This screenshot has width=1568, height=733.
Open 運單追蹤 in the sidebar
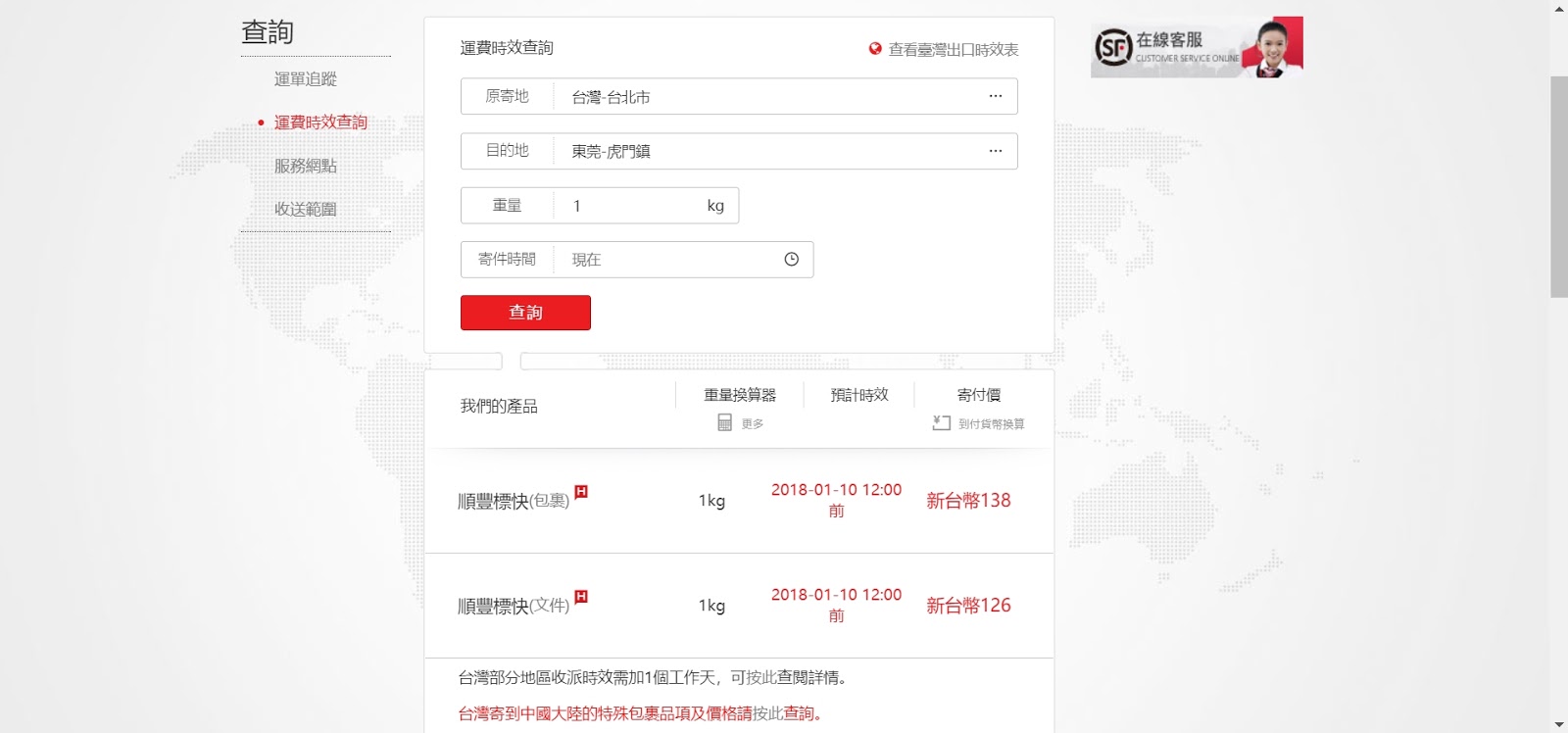coord(305,79)
